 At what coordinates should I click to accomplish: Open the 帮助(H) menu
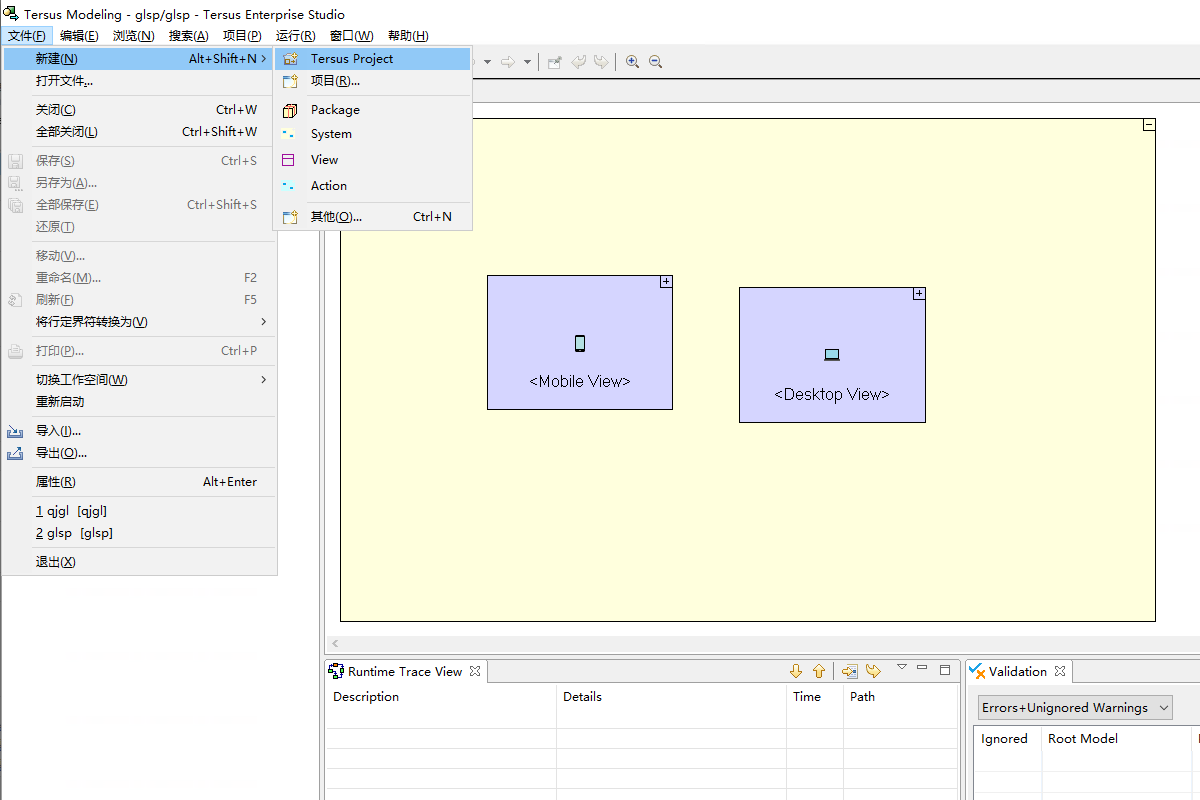pyautogui.click(x=408, y=36)
